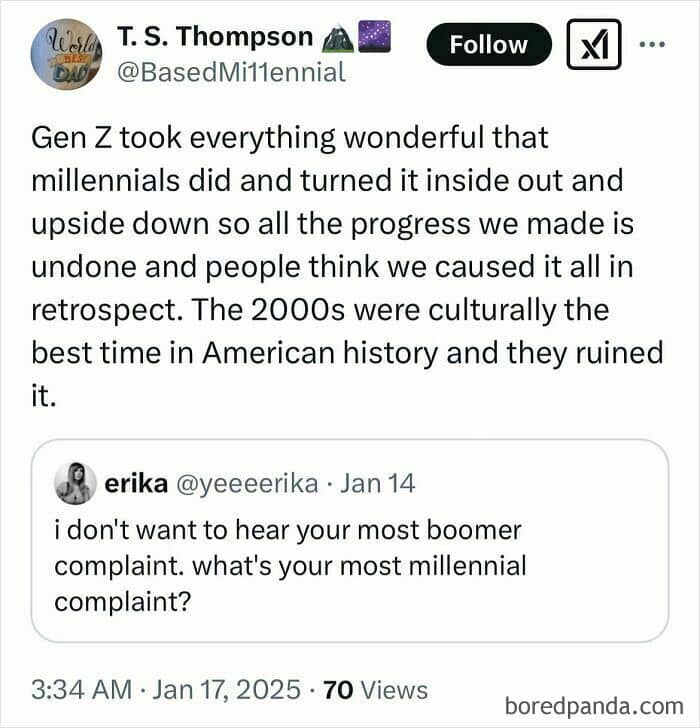Click the mountain emoji beside the name
The width and height of the screenshot is (700, 728).
tap(338, 37)
